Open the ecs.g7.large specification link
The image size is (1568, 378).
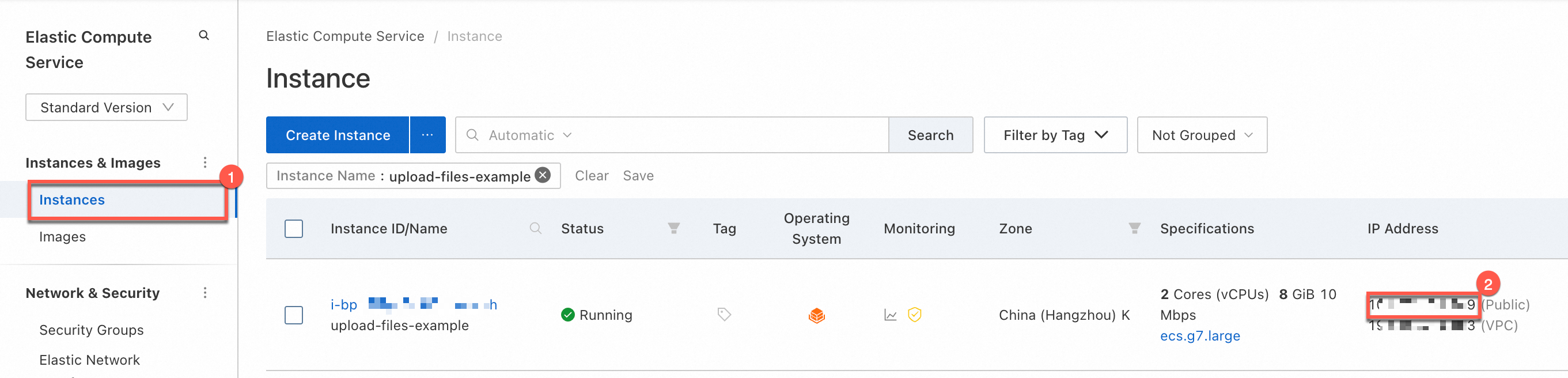(1200, 336)
